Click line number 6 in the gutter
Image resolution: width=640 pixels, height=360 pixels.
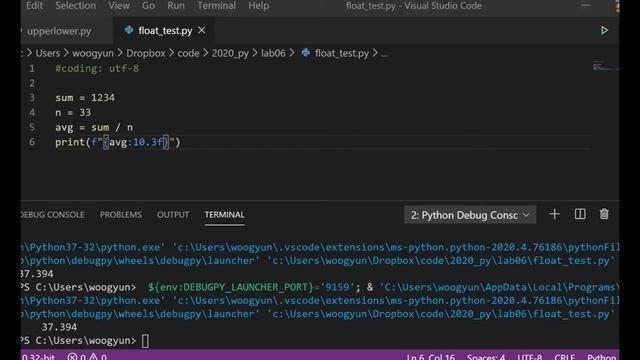tap(32, 142)
